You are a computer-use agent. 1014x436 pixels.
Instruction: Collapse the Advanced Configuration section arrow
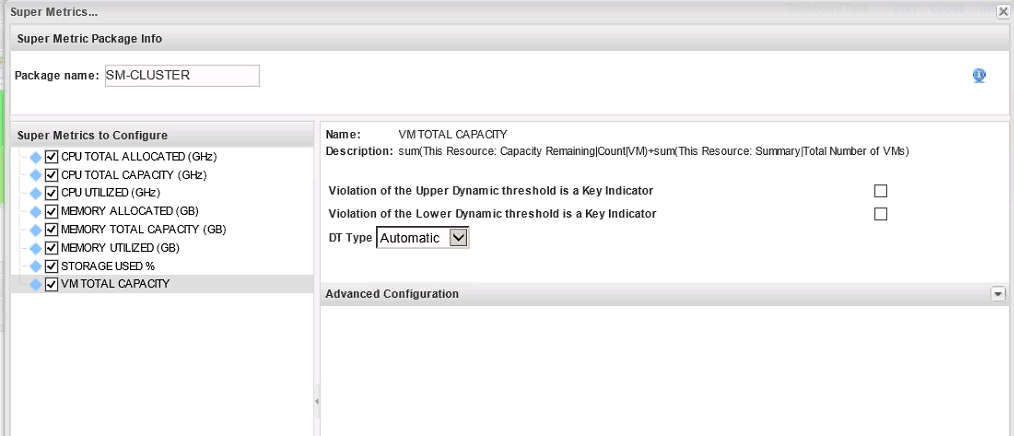[x=997, y=294]
